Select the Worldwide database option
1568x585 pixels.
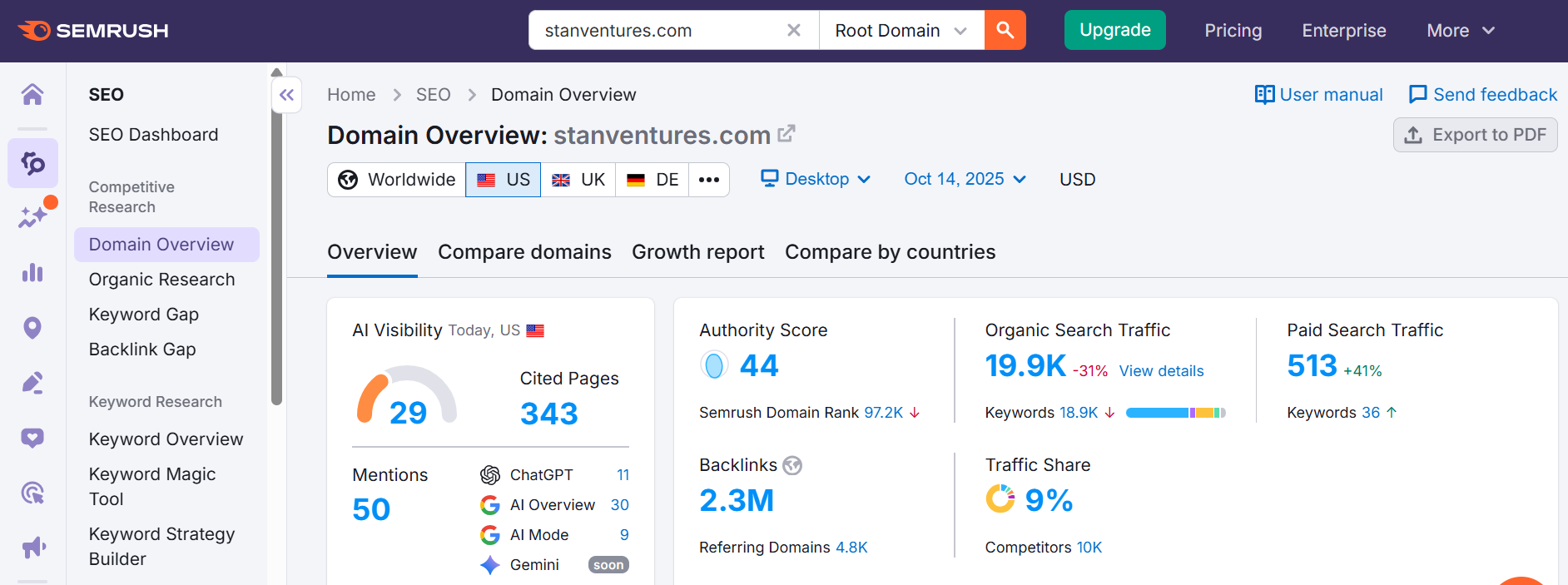pyautogui.click(x=397, y=180)
